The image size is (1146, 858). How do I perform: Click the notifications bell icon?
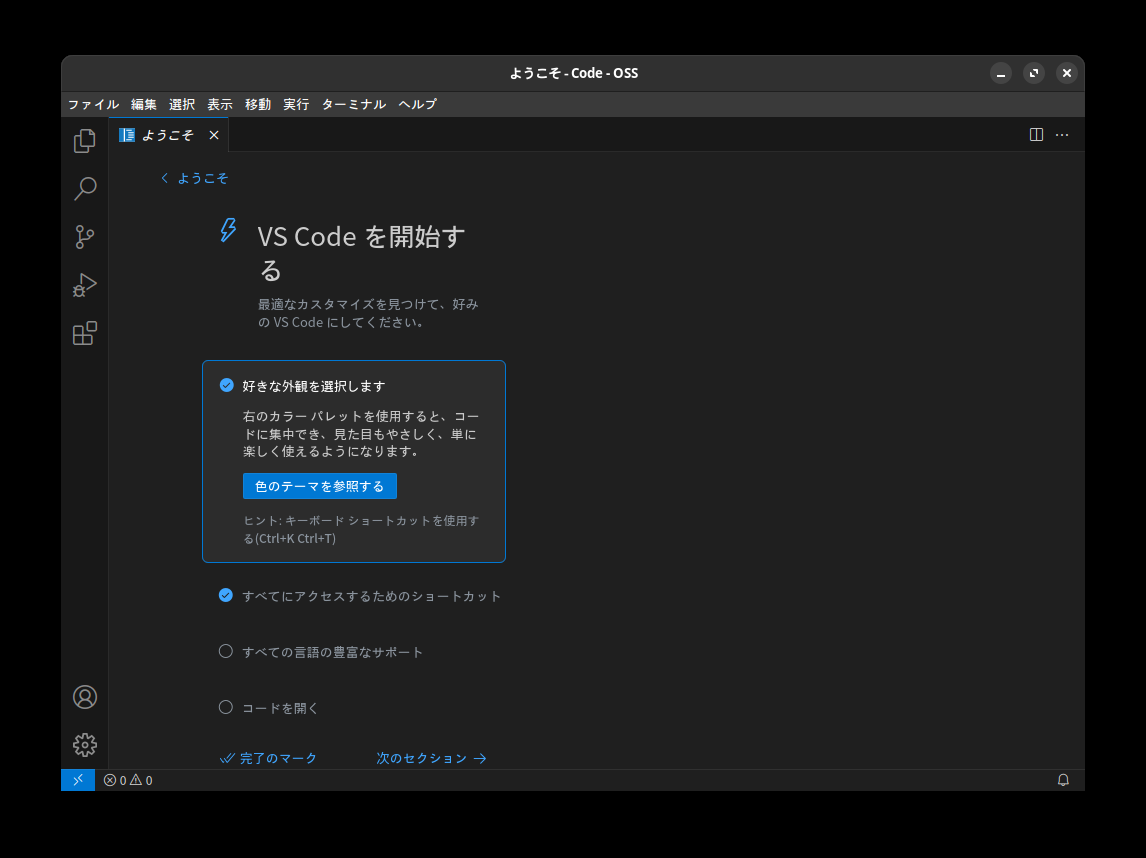point(1063,780)
